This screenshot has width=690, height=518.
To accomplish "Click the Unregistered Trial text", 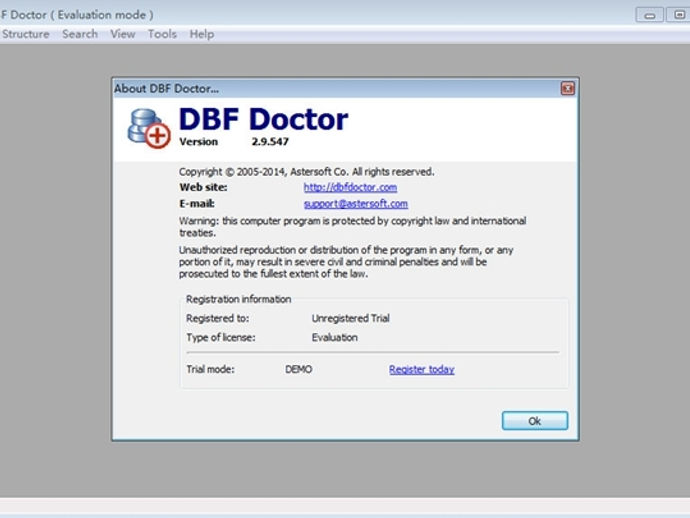I will point(351,318).
